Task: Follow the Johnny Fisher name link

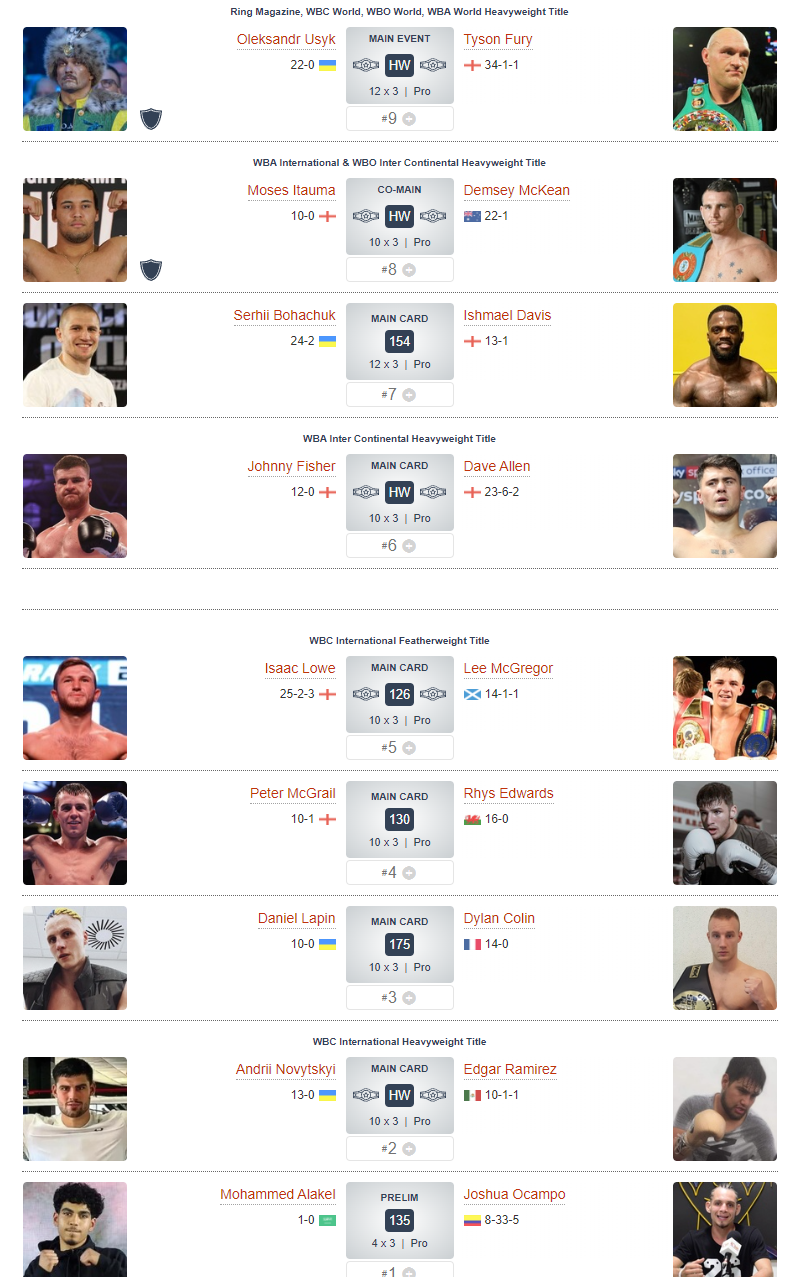Action: coord(292,467)
